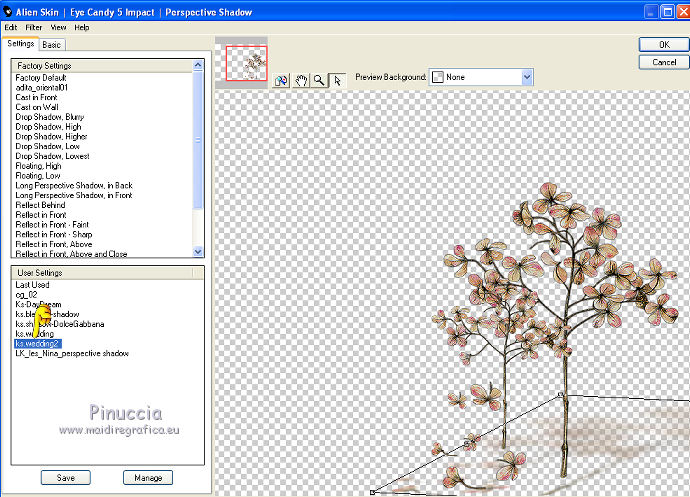
Task: Select the adita_oriental01 preset
Action: (x=41, y=88)
